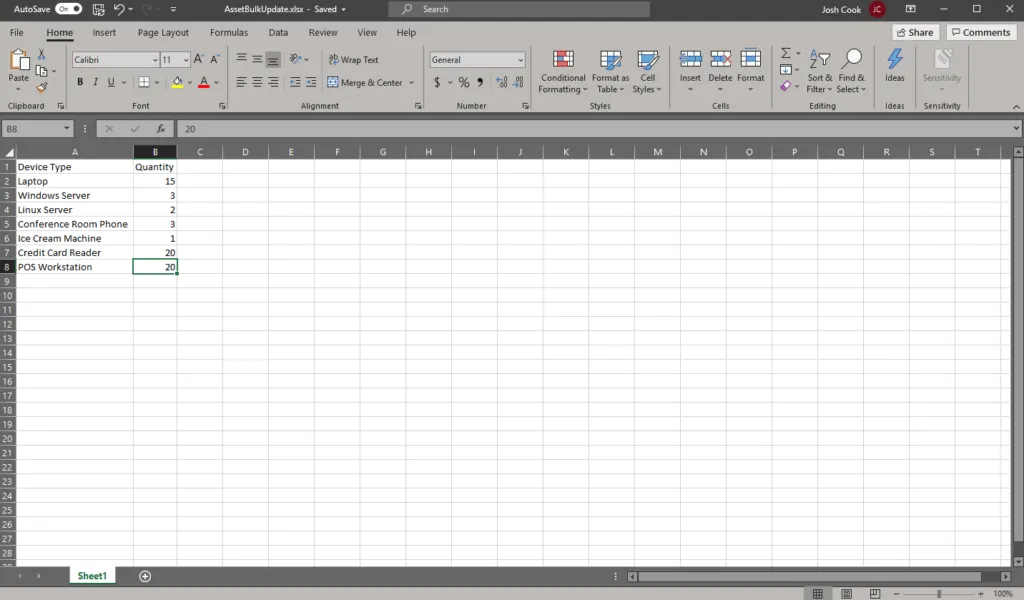Click the Undo arrow in title bar
This screenshot has height=600, width=1024.
coord(120,9)
